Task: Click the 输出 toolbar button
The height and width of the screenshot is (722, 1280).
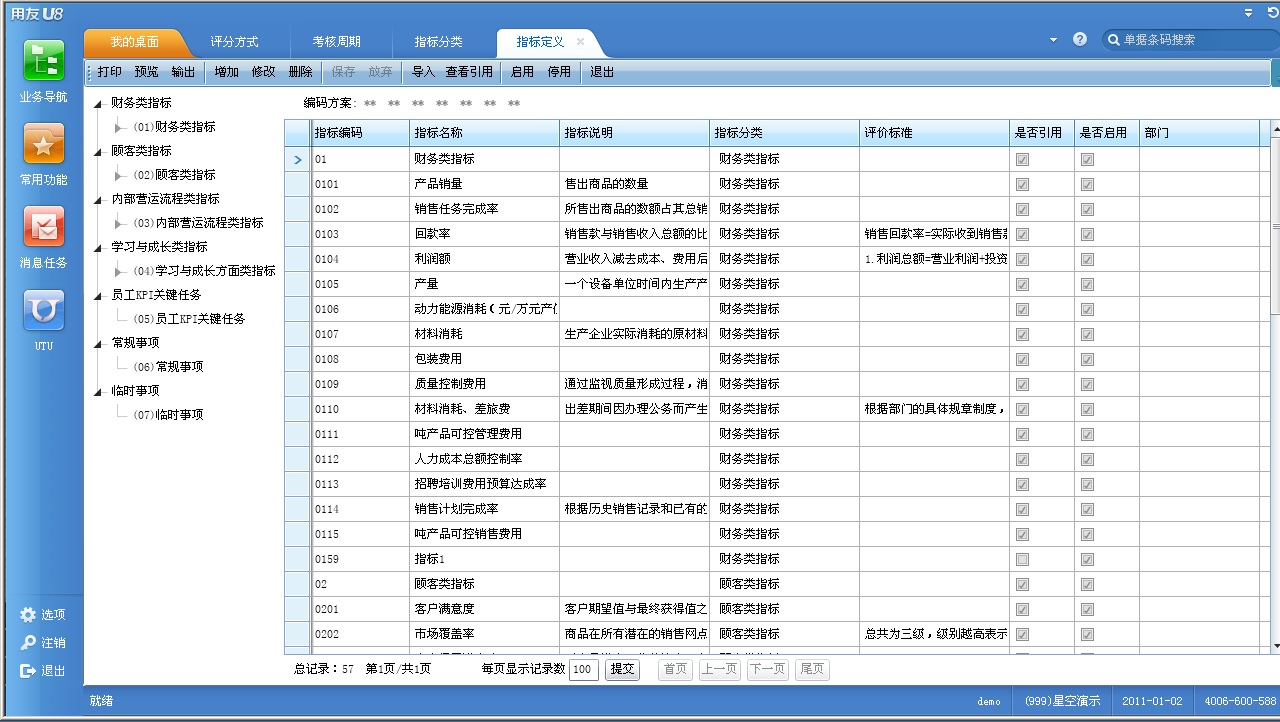Action: [183, 72]
